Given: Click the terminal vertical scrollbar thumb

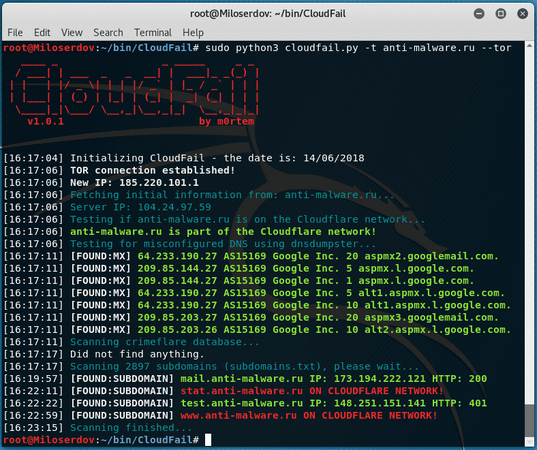Looking at the screenshot, I should click(x=529, y=420).
